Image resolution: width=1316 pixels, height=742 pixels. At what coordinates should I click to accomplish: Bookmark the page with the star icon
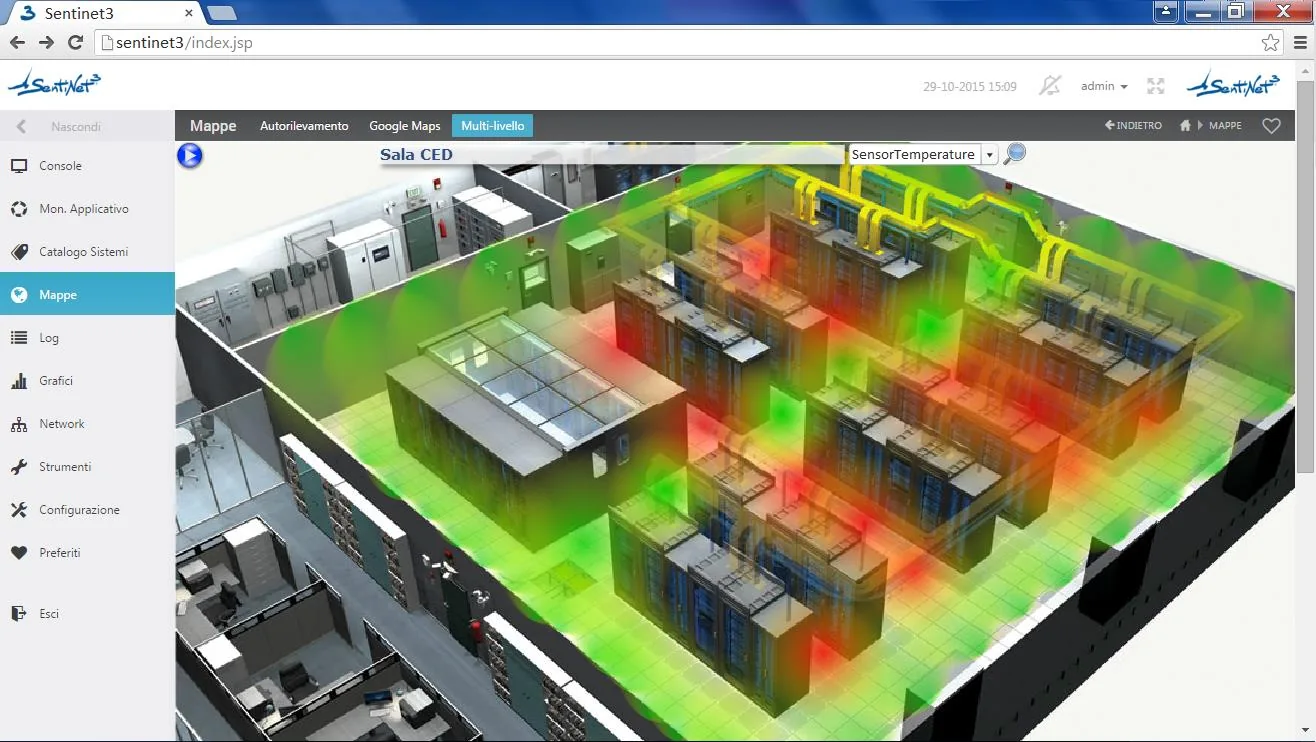click(1270, 43)
